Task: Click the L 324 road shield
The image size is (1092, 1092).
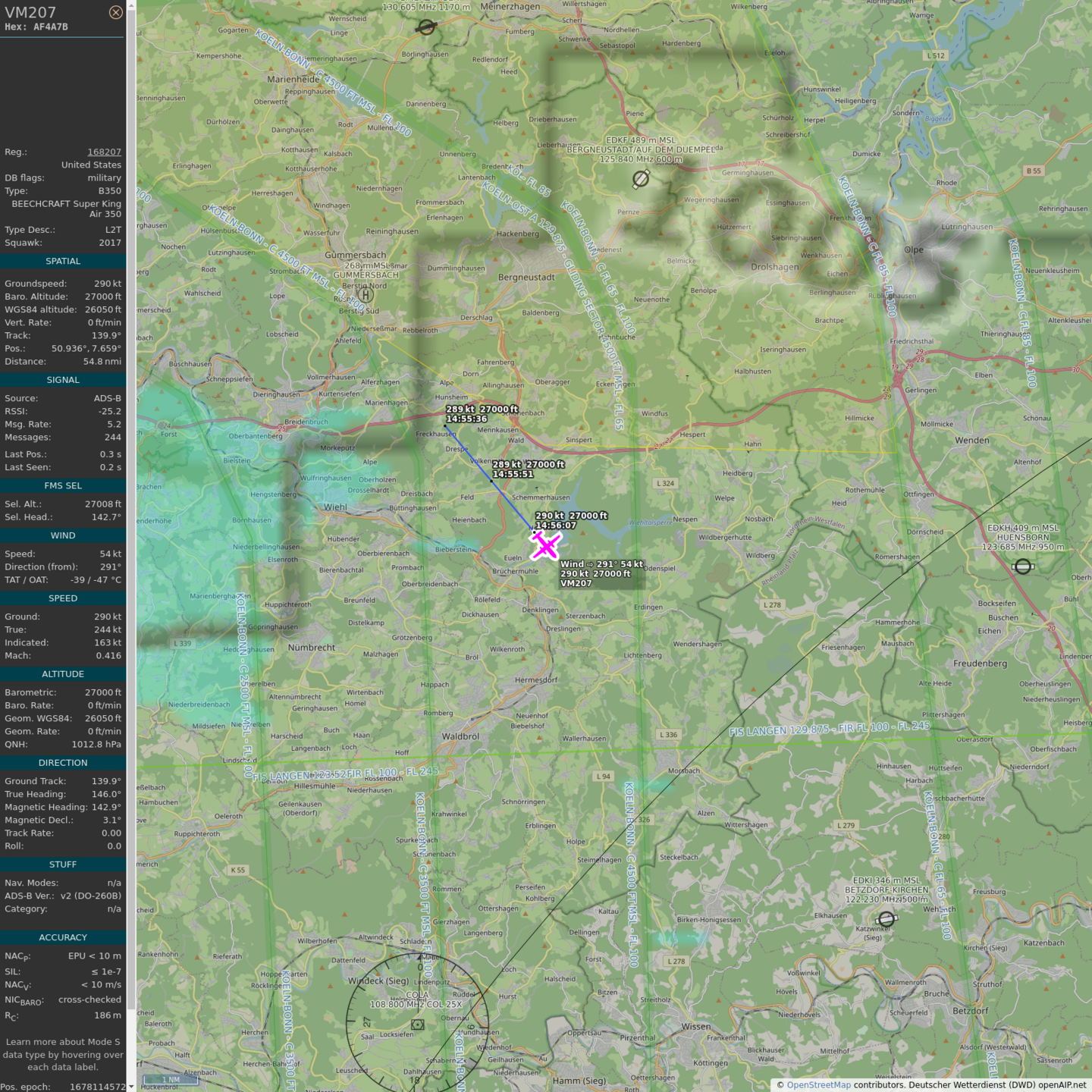Action: (665, 483)
